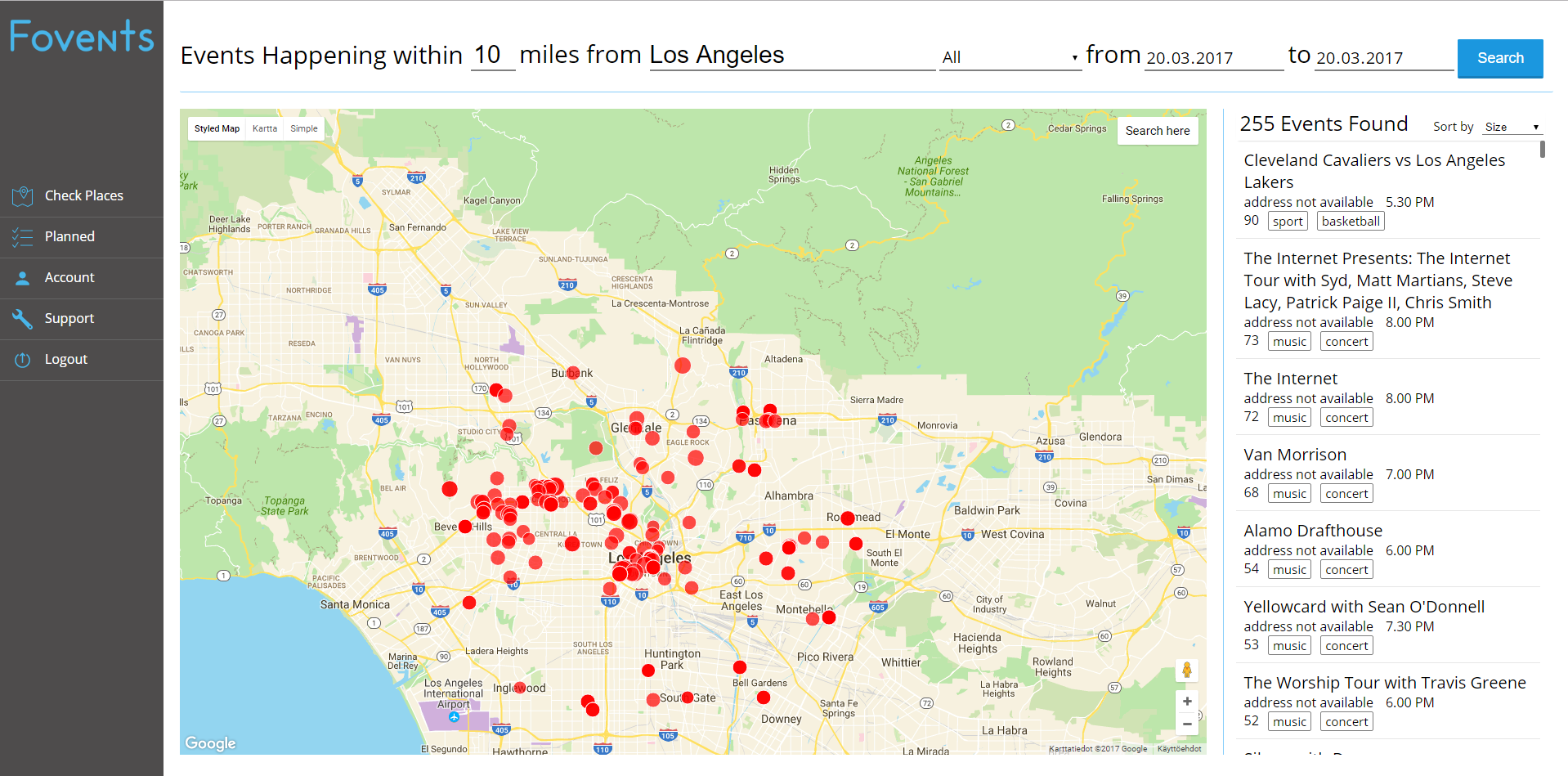
Task: Select the red marker nearest Bel Air
Action: pos(450,489)
